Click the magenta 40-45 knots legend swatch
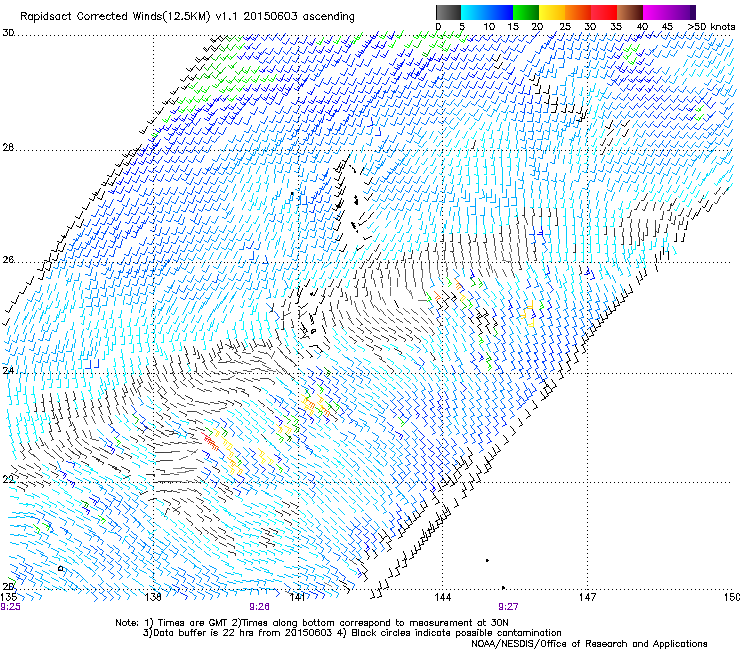This screenshot has height=650, width=740. coord(656,12)
